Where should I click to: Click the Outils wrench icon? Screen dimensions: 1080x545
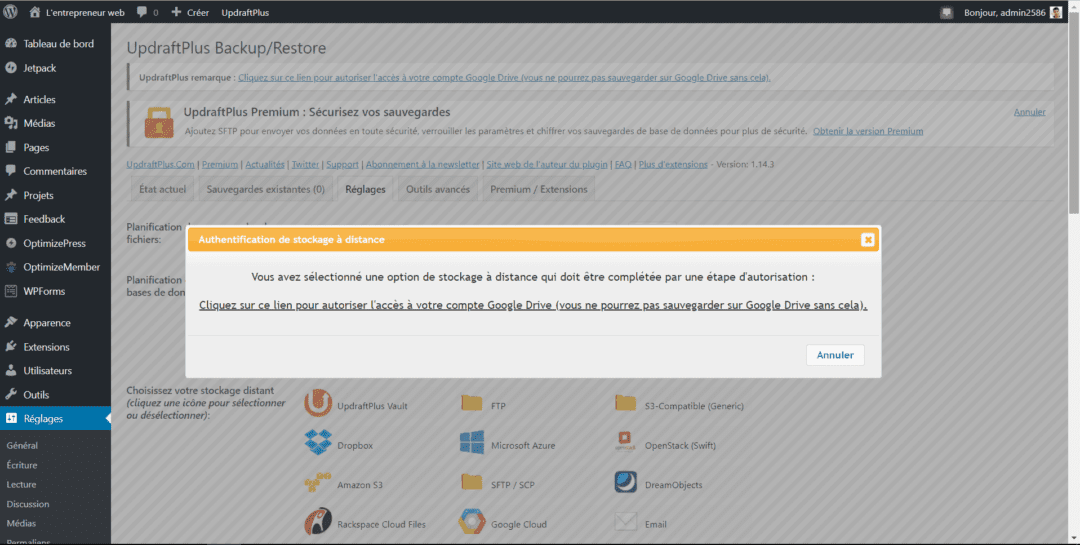[x=11, y=395]
